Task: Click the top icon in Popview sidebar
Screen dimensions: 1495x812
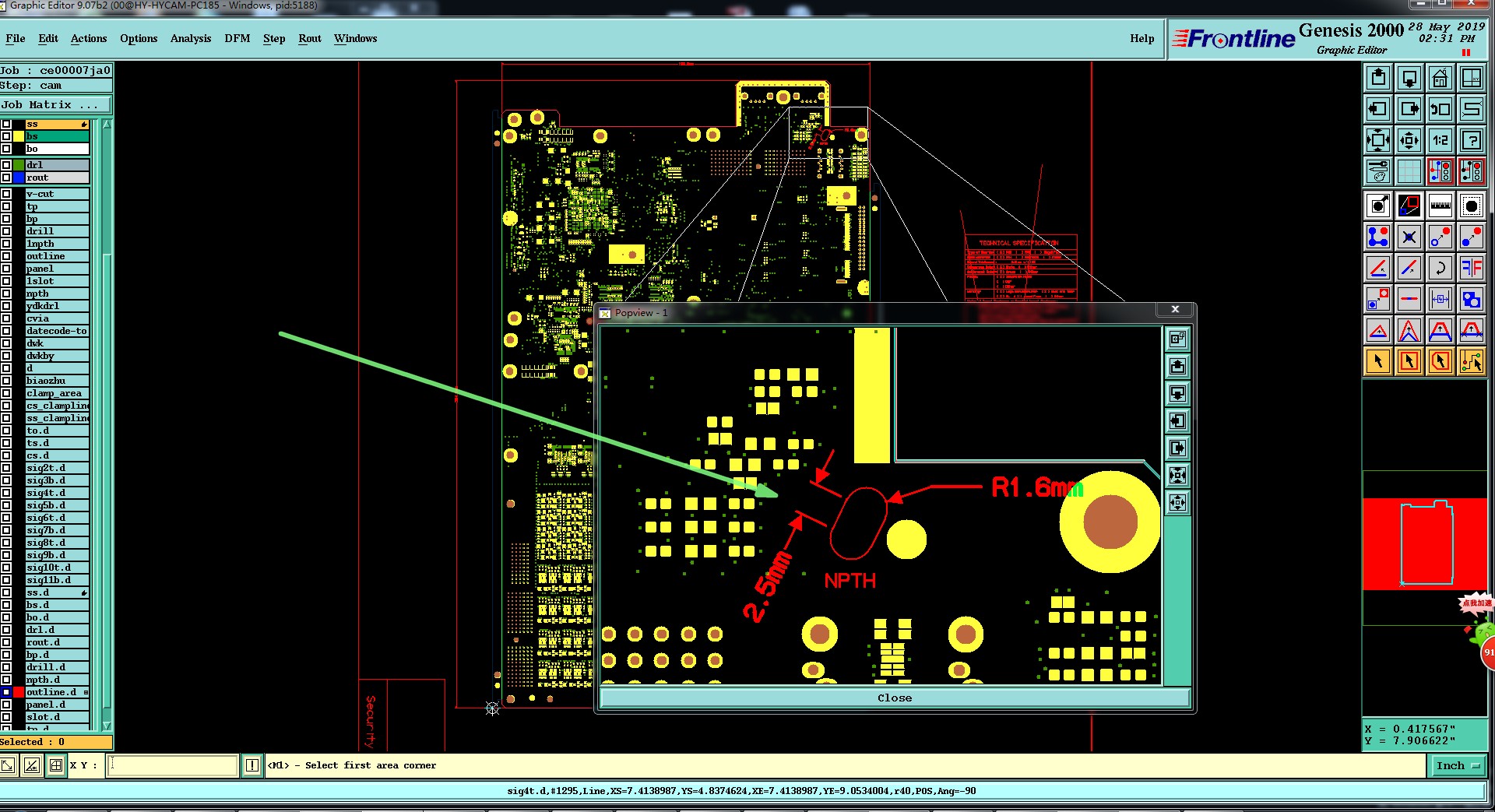Action: (x=1178, y=339)
